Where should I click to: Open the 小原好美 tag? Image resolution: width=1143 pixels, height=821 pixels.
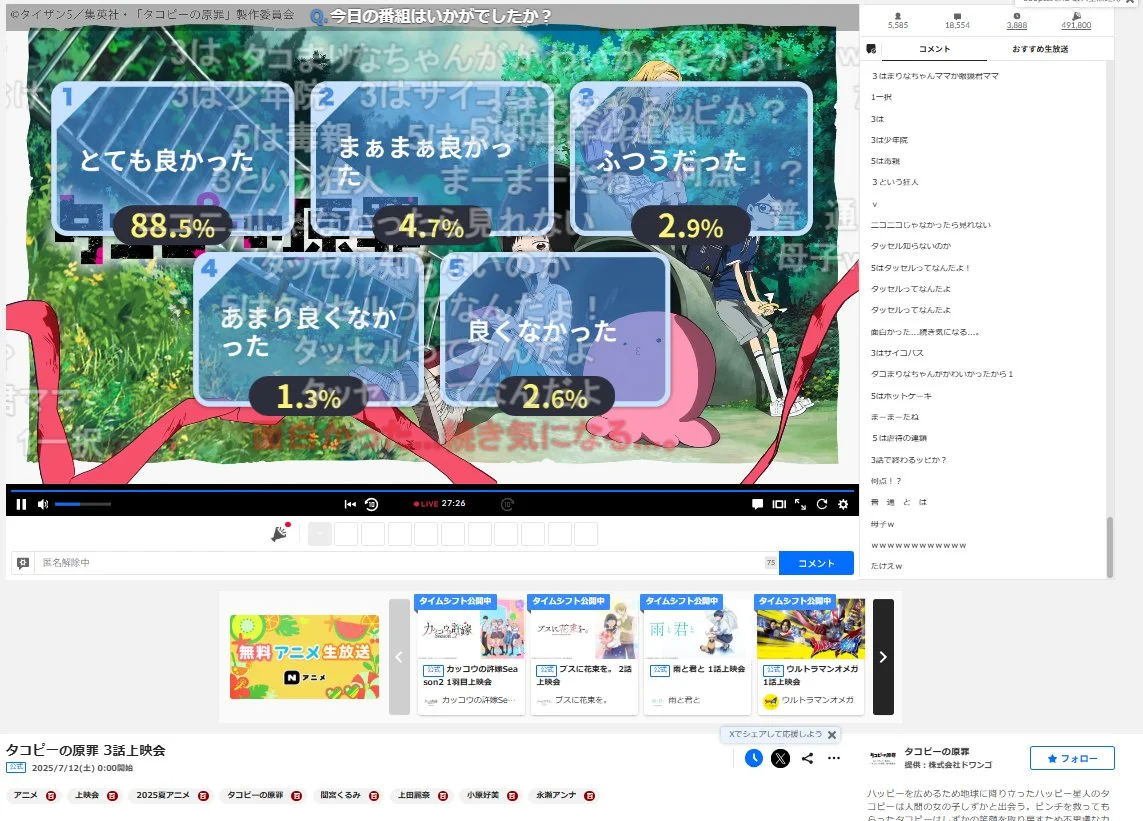(x=483, y=795)
